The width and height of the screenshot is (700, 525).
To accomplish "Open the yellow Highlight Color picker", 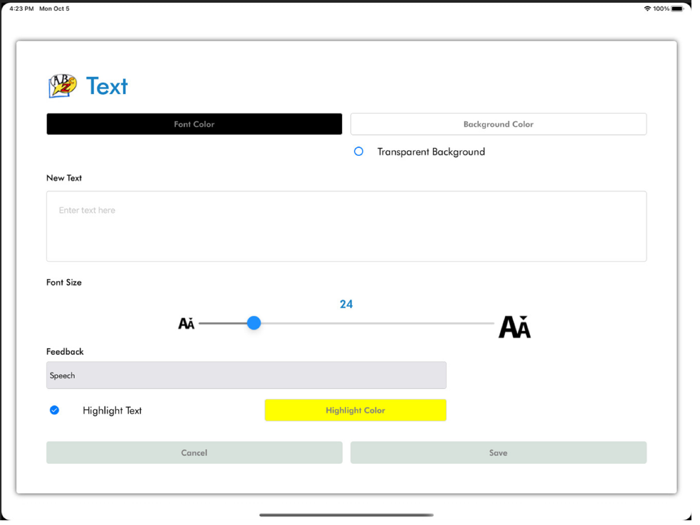I will 355,410.
